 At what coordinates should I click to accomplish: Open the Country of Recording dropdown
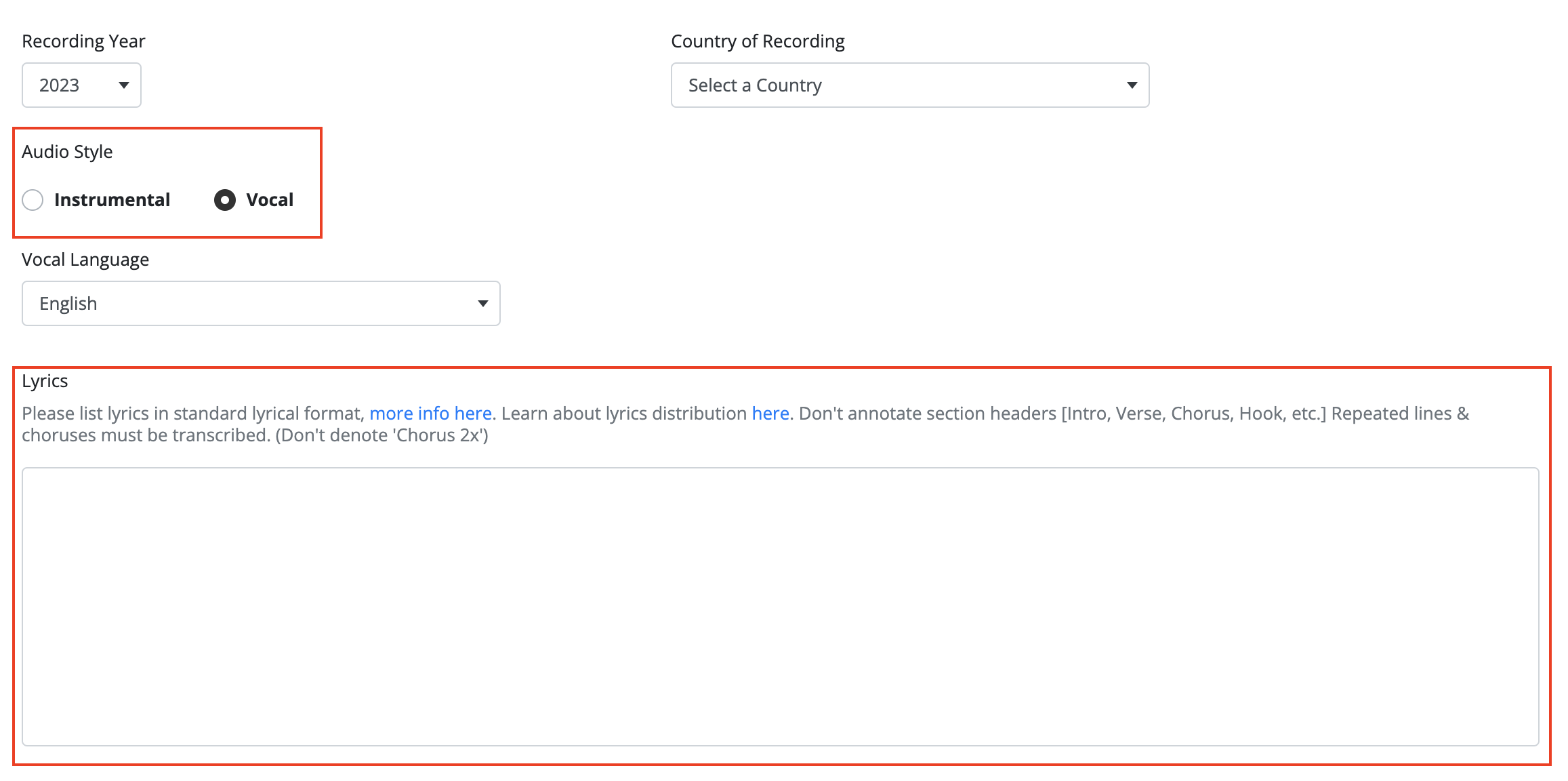click(909, 85)
